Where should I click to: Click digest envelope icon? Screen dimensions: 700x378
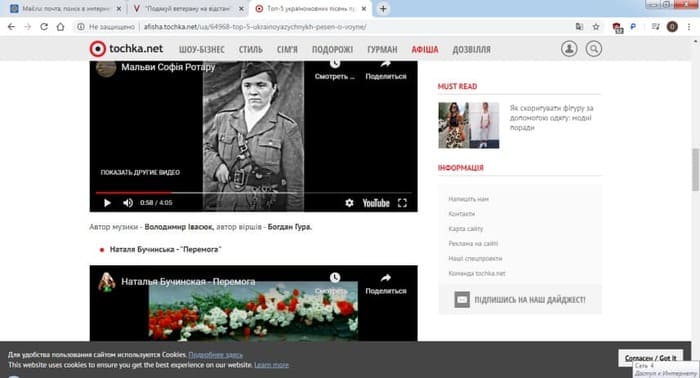pos(462,299)
